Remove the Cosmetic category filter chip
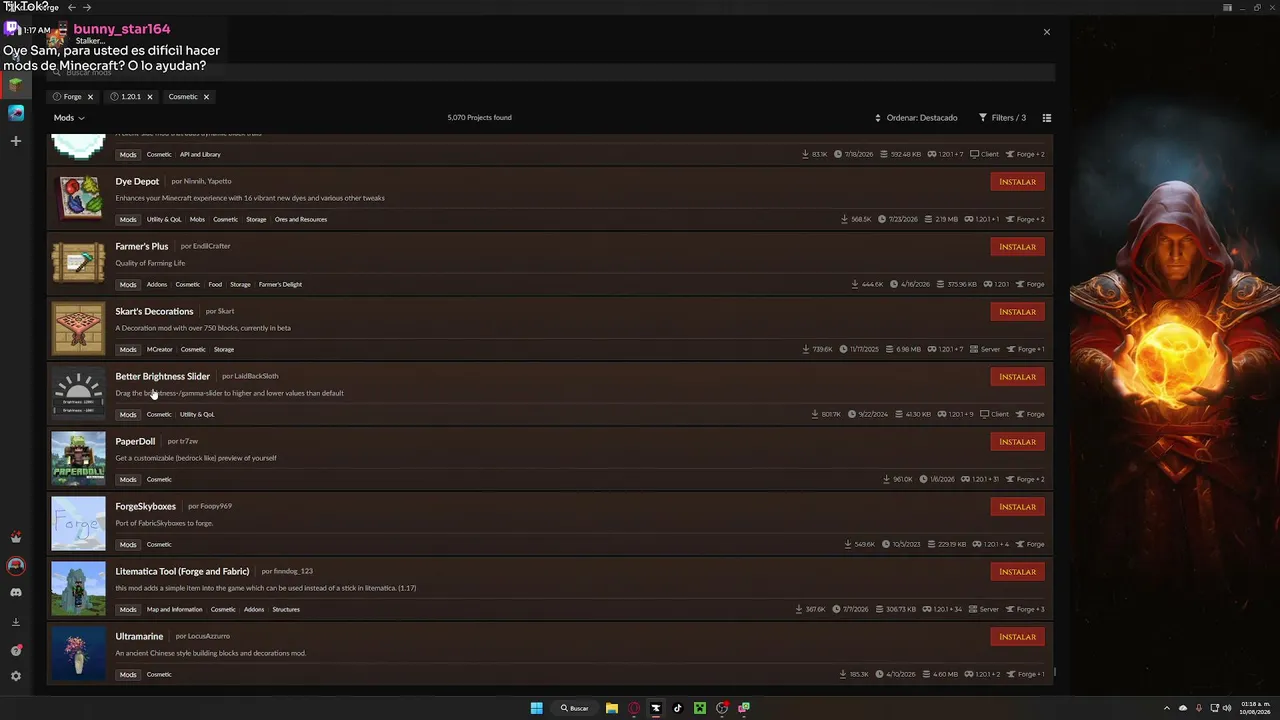1280x720 pixels. click(x=206, y=97)
